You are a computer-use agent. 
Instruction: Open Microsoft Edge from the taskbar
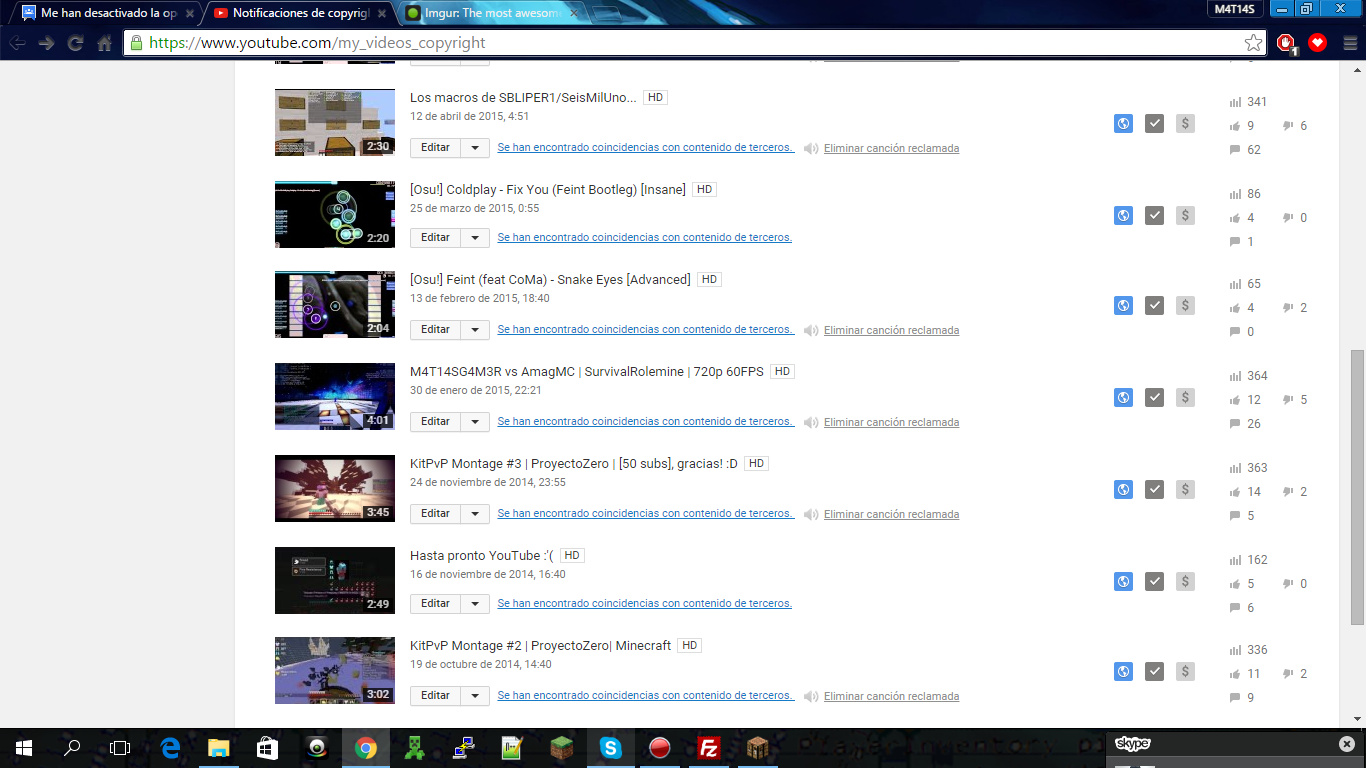170,747
